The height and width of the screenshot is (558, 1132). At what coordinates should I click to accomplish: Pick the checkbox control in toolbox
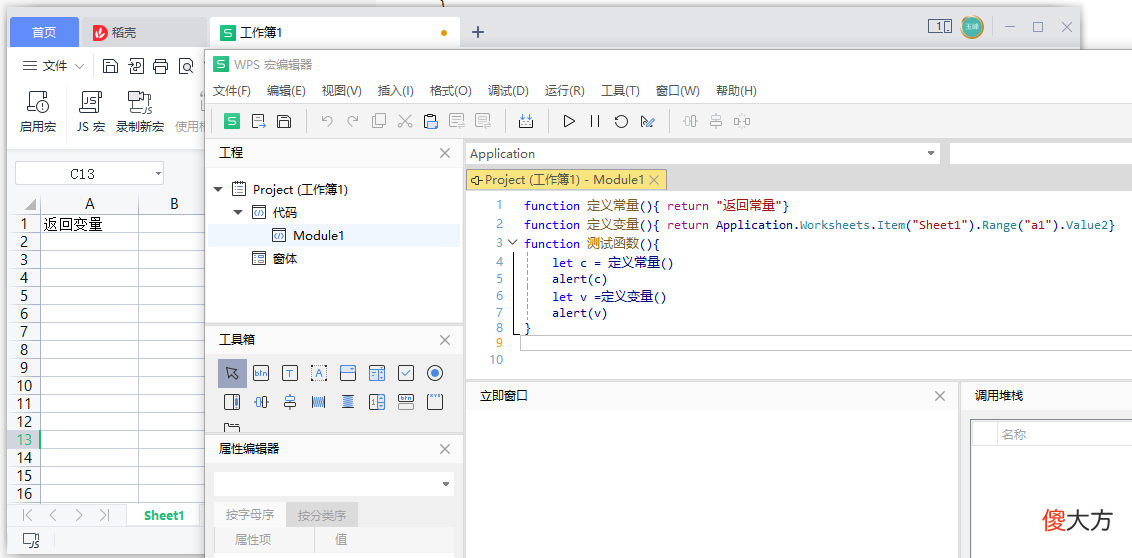406,373
